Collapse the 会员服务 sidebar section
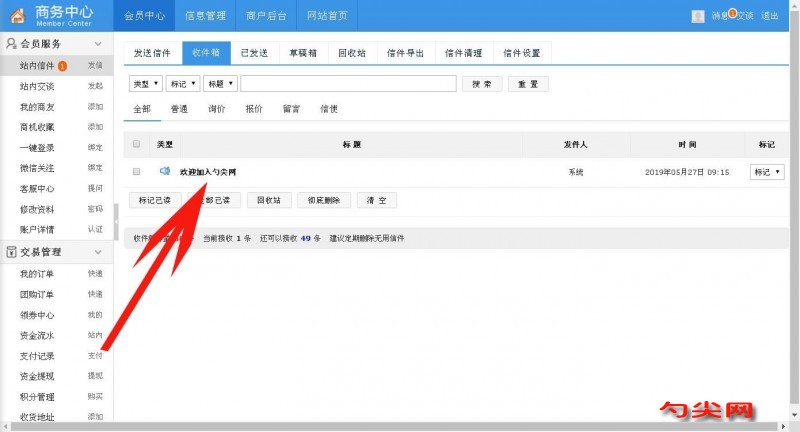Image resolution: width=800 pixels, height=432 pixels. pyautogui.click(x=98, y=44)
